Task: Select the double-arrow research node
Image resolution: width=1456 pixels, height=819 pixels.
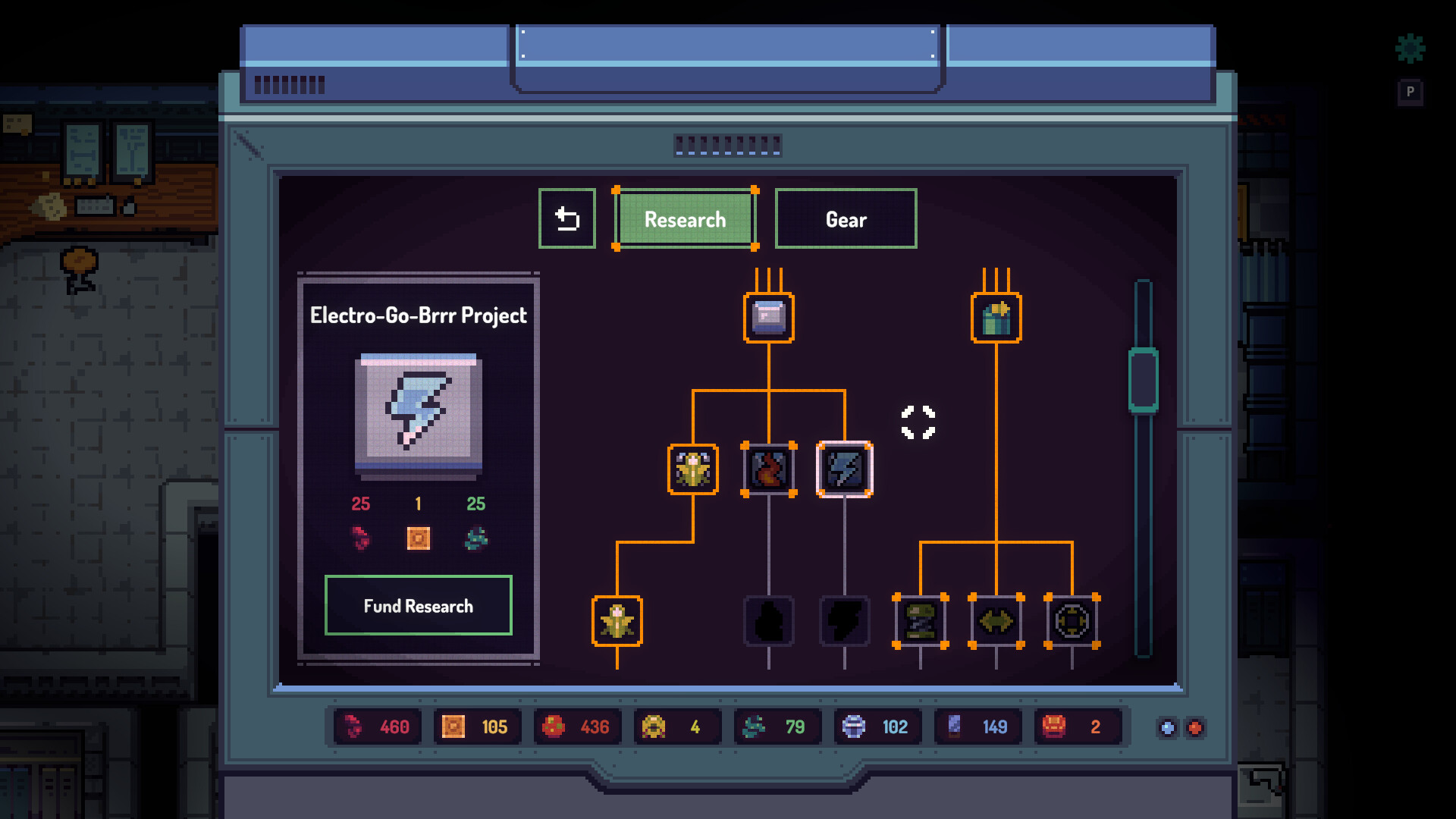Action: point(994,622)
